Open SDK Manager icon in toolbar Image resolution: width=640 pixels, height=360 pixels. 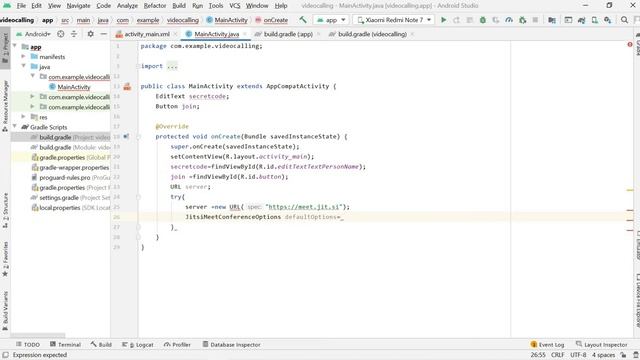point(608,20)
